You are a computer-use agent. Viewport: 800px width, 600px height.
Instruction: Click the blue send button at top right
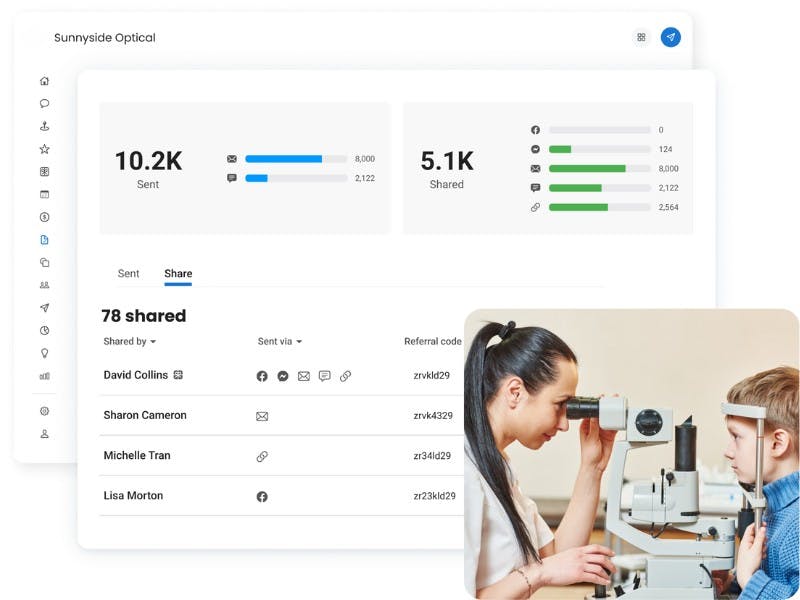click(x=671, y=37)
